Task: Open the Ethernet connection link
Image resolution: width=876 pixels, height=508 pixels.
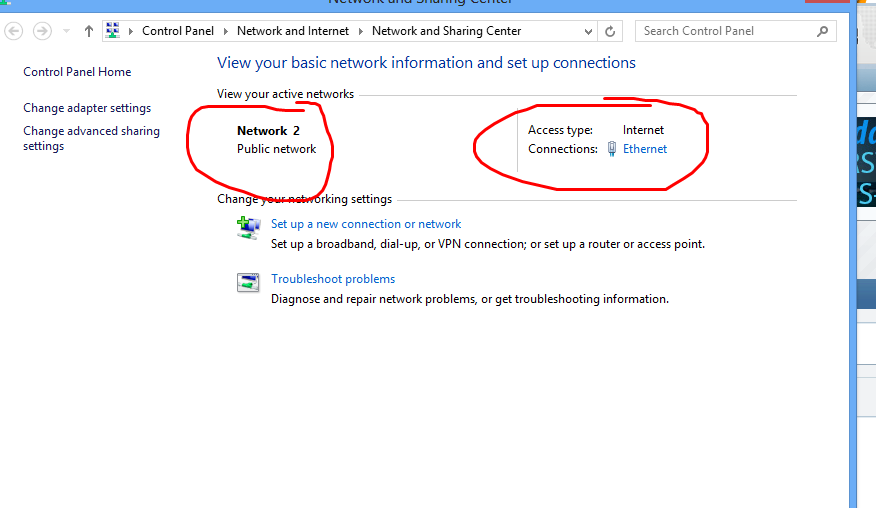Action: (x=645, y=149)
